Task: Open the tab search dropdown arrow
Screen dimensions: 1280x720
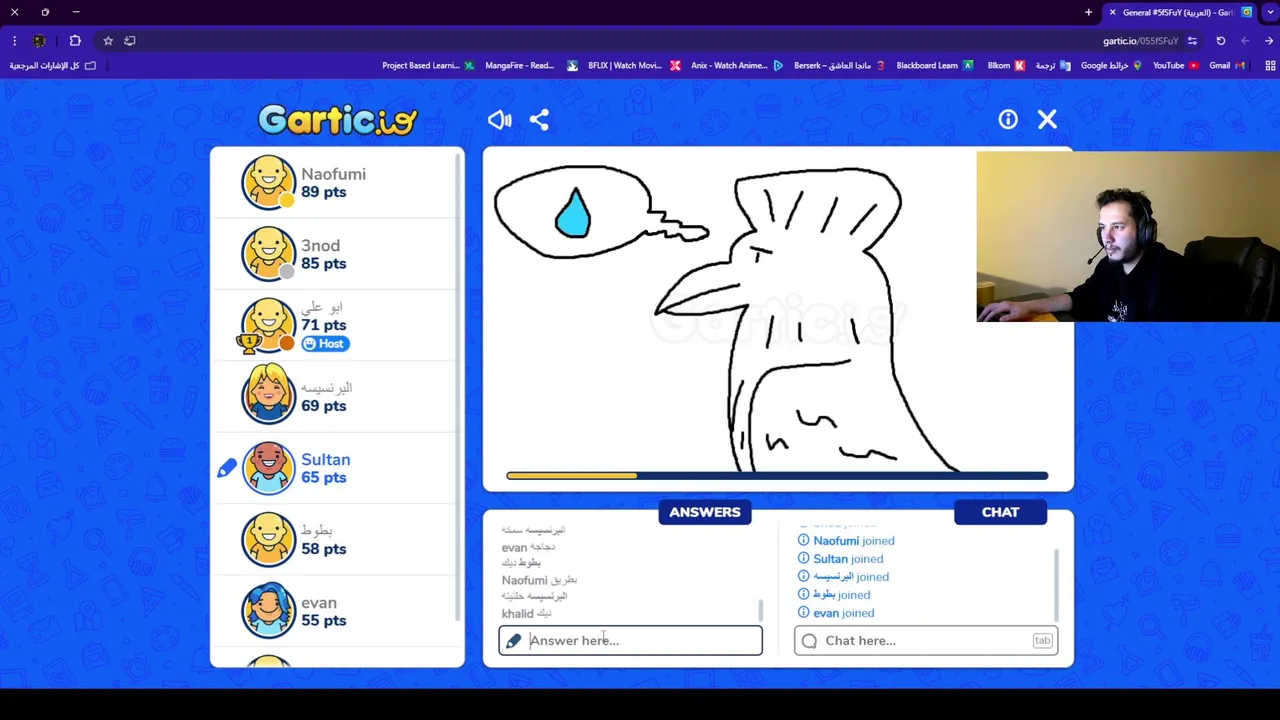Action: tap(1270, 12)
